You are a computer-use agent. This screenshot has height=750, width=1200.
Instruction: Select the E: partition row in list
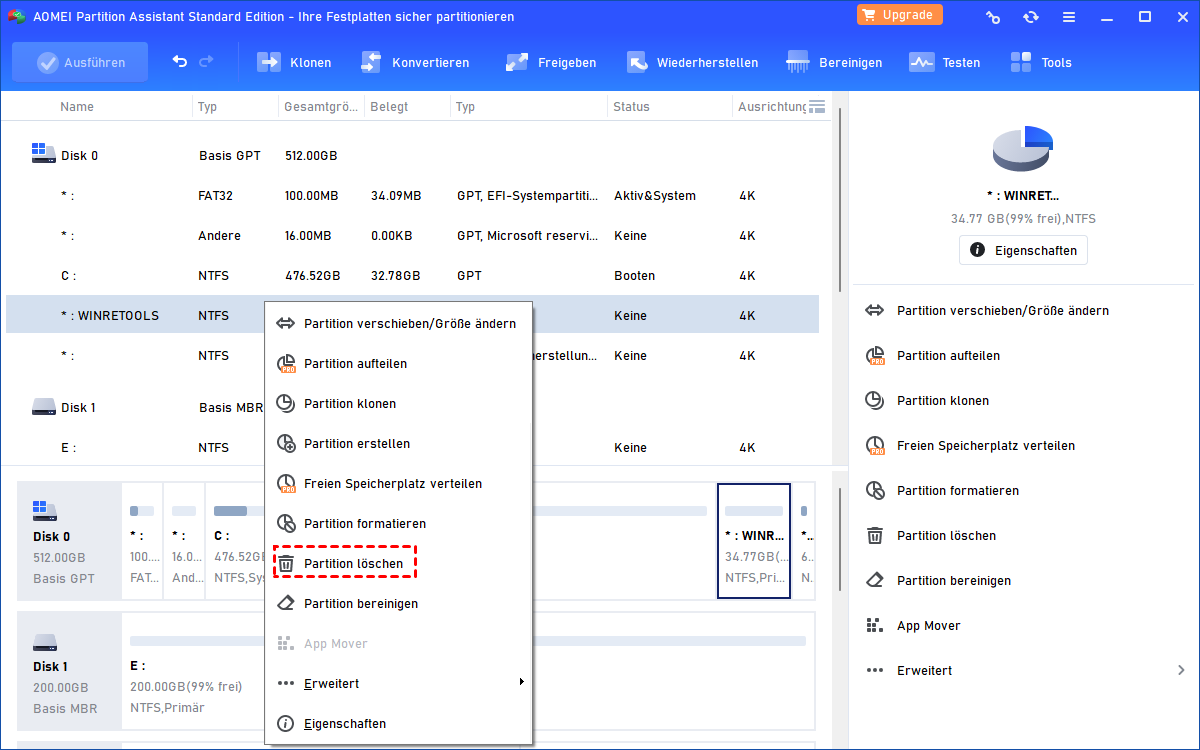pos(412,448)
